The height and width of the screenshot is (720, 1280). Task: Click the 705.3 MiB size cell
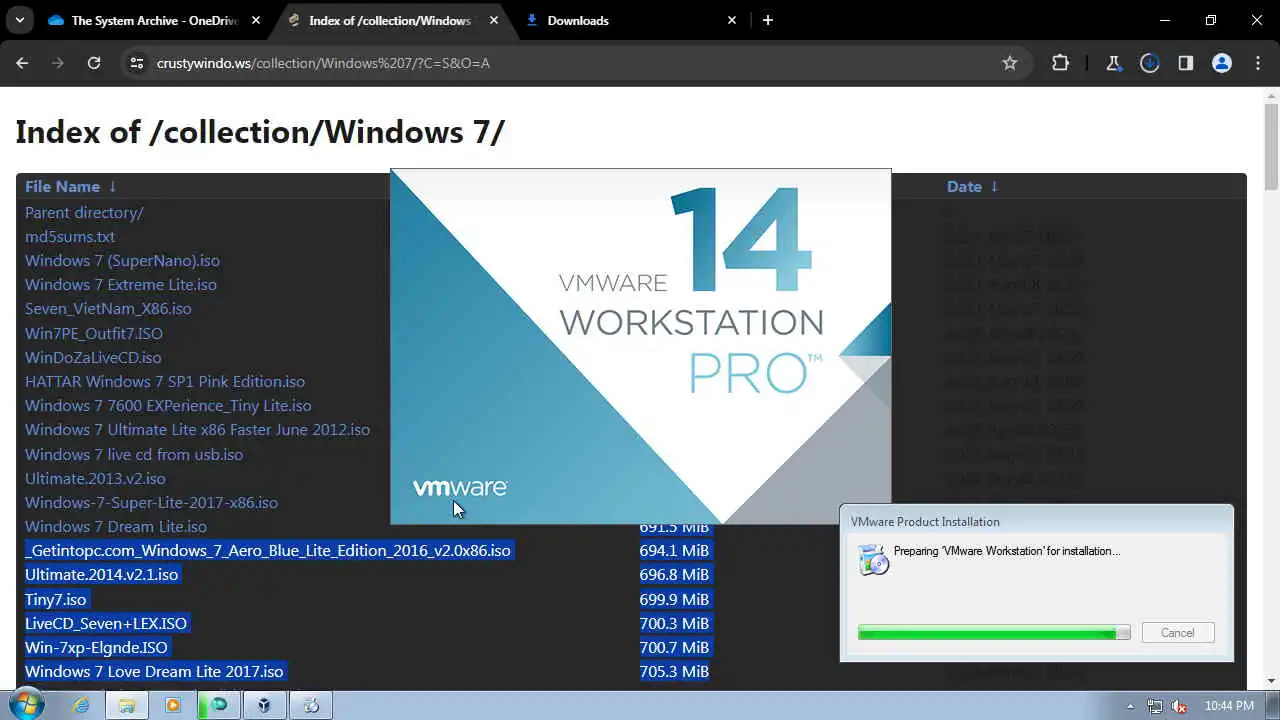(674, 671)
